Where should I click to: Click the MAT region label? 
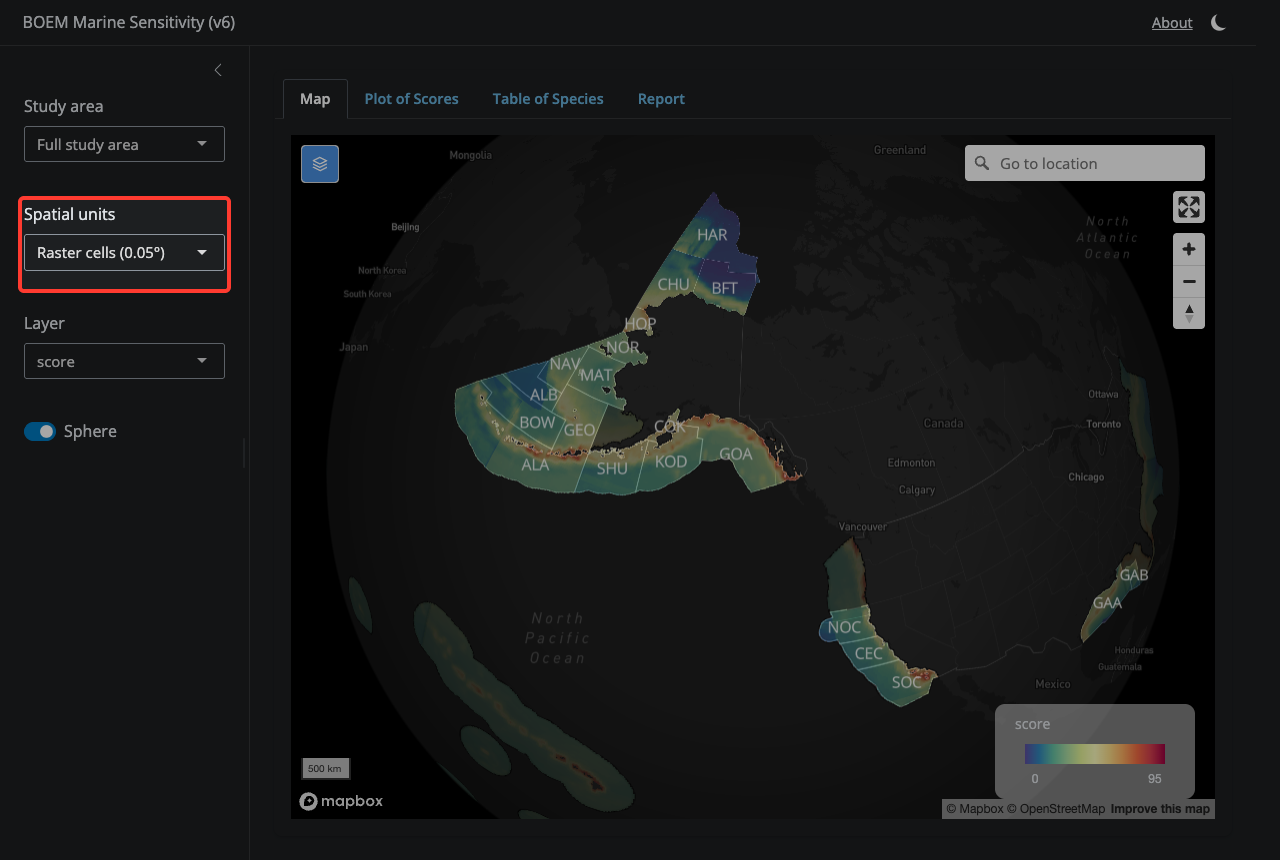point(596,375)
